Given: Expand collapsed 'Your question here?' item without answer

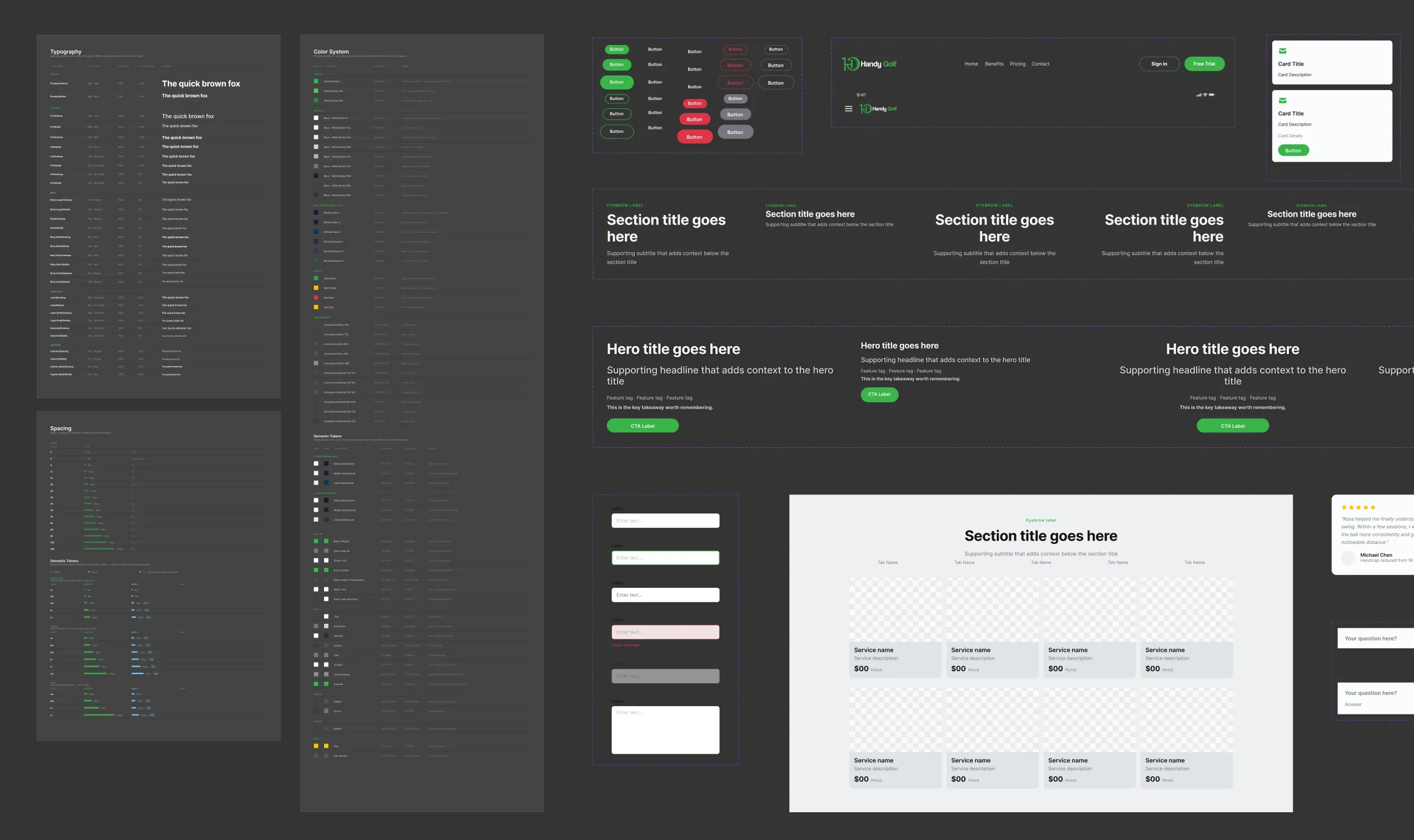Looking at the screenshot, I should pos(1375,638).
